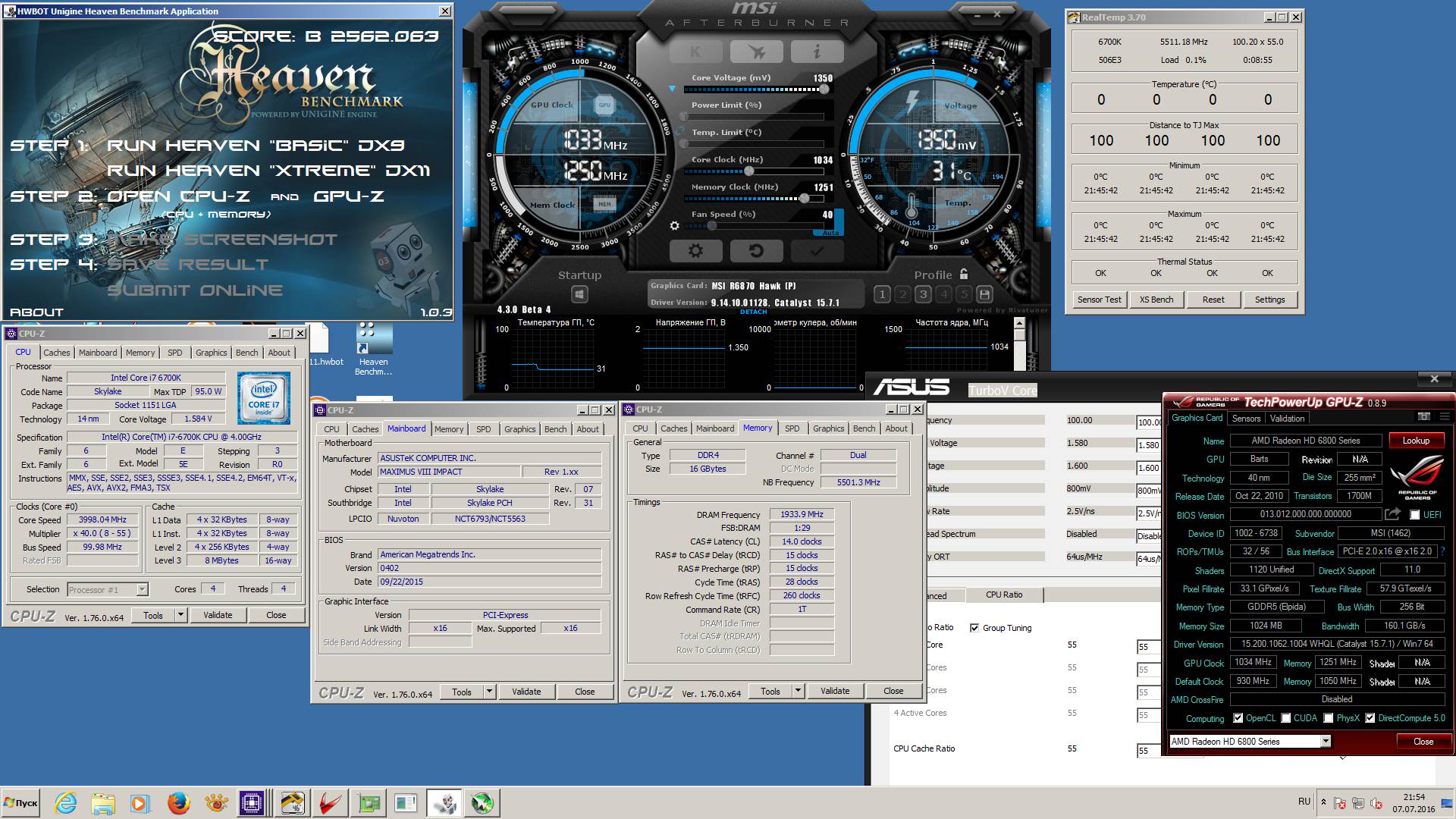This screenshot has width=1456, height=819.
Task: Reset Afterburner settings with circular arrow
Action: tap(756, 250)
